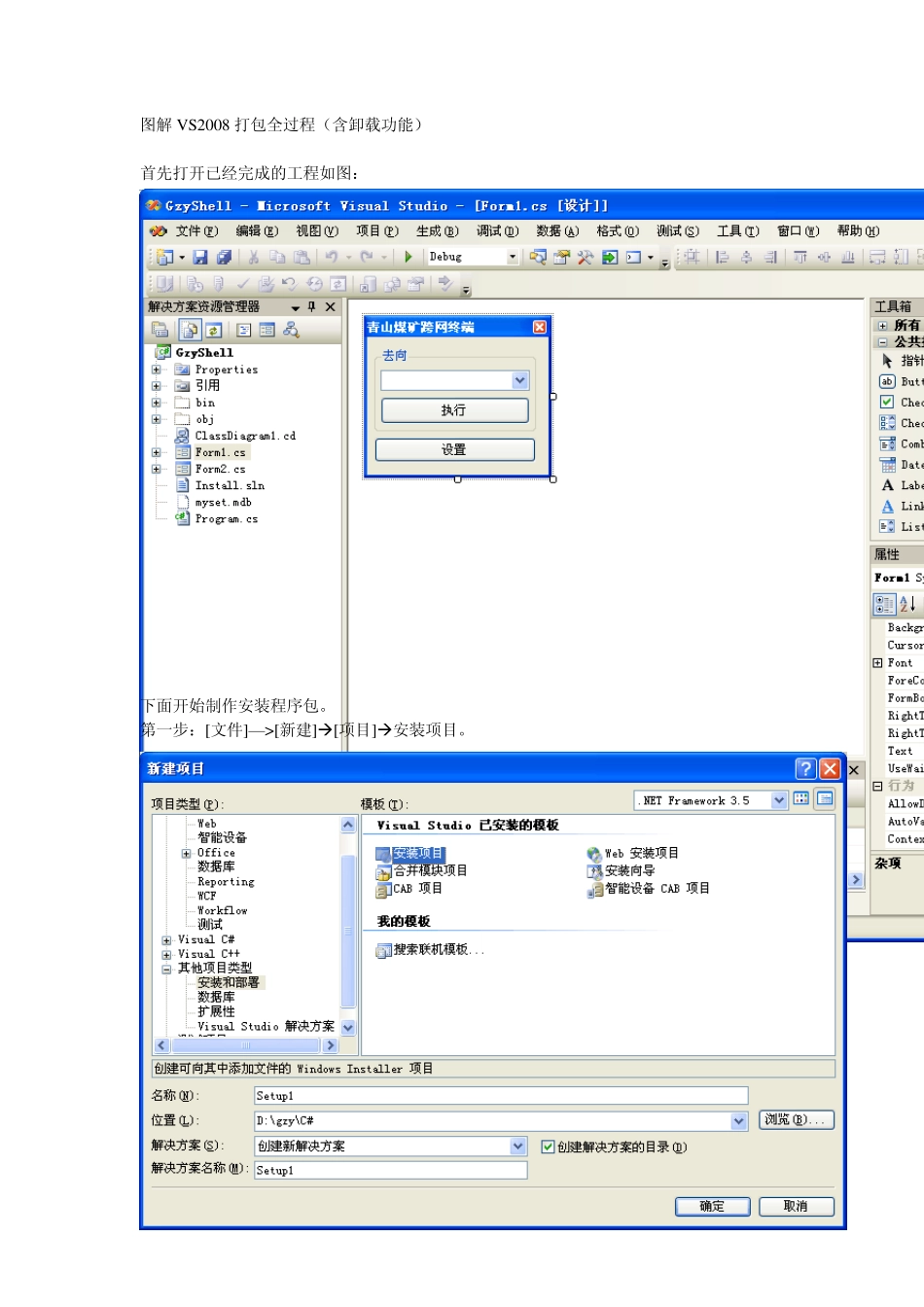
Task: Click the 解决方案名称 input field
Action: (x=390, y=1171)
